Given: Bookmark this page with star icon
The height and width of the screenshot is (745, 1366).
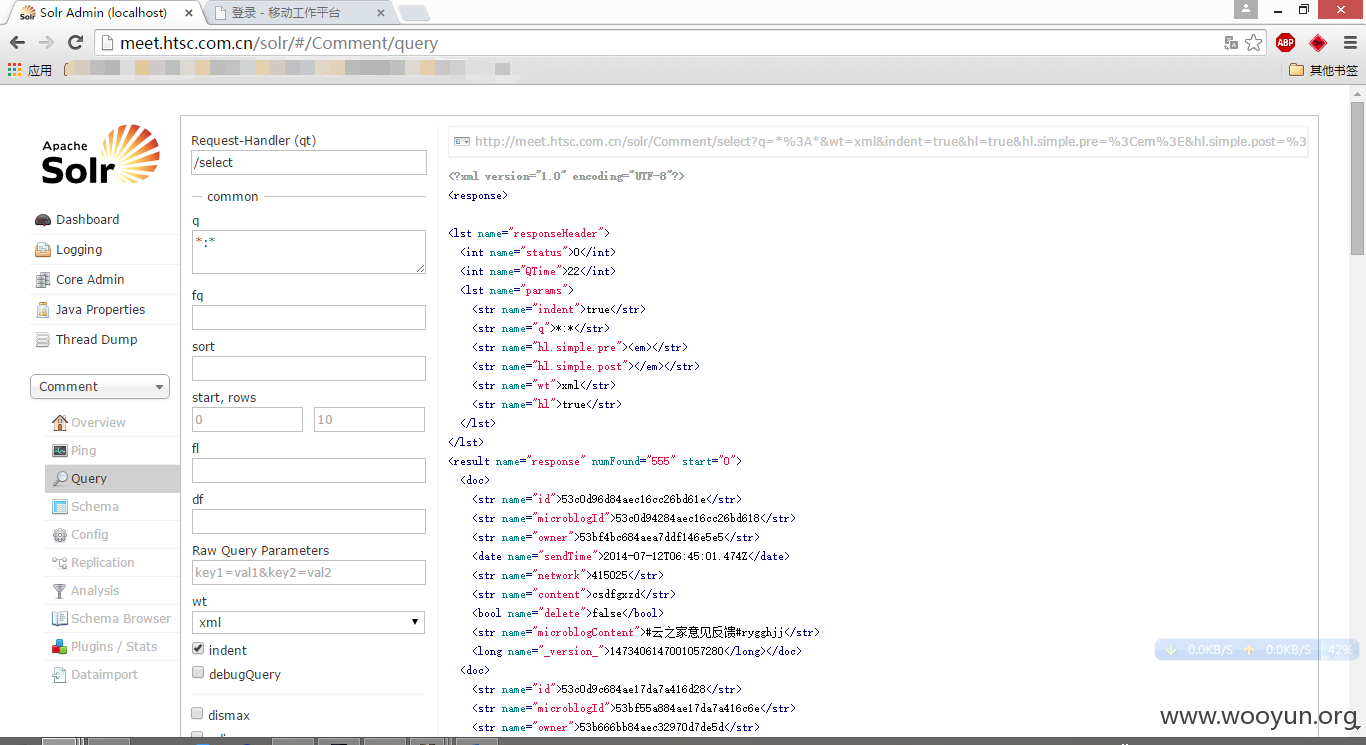Looking at the screenshot, I should pos(1253,43).
